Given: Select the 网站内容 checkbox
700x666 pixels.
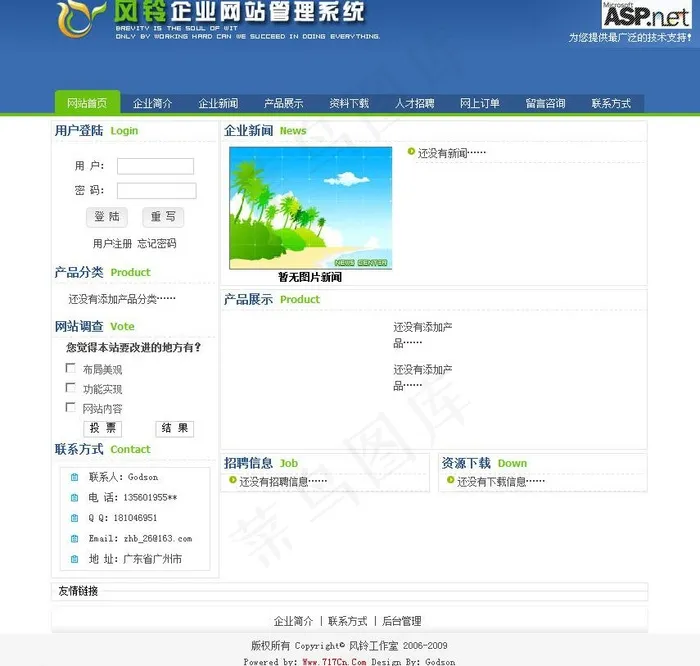Looking at the screenshot, I should coord(71,407).
